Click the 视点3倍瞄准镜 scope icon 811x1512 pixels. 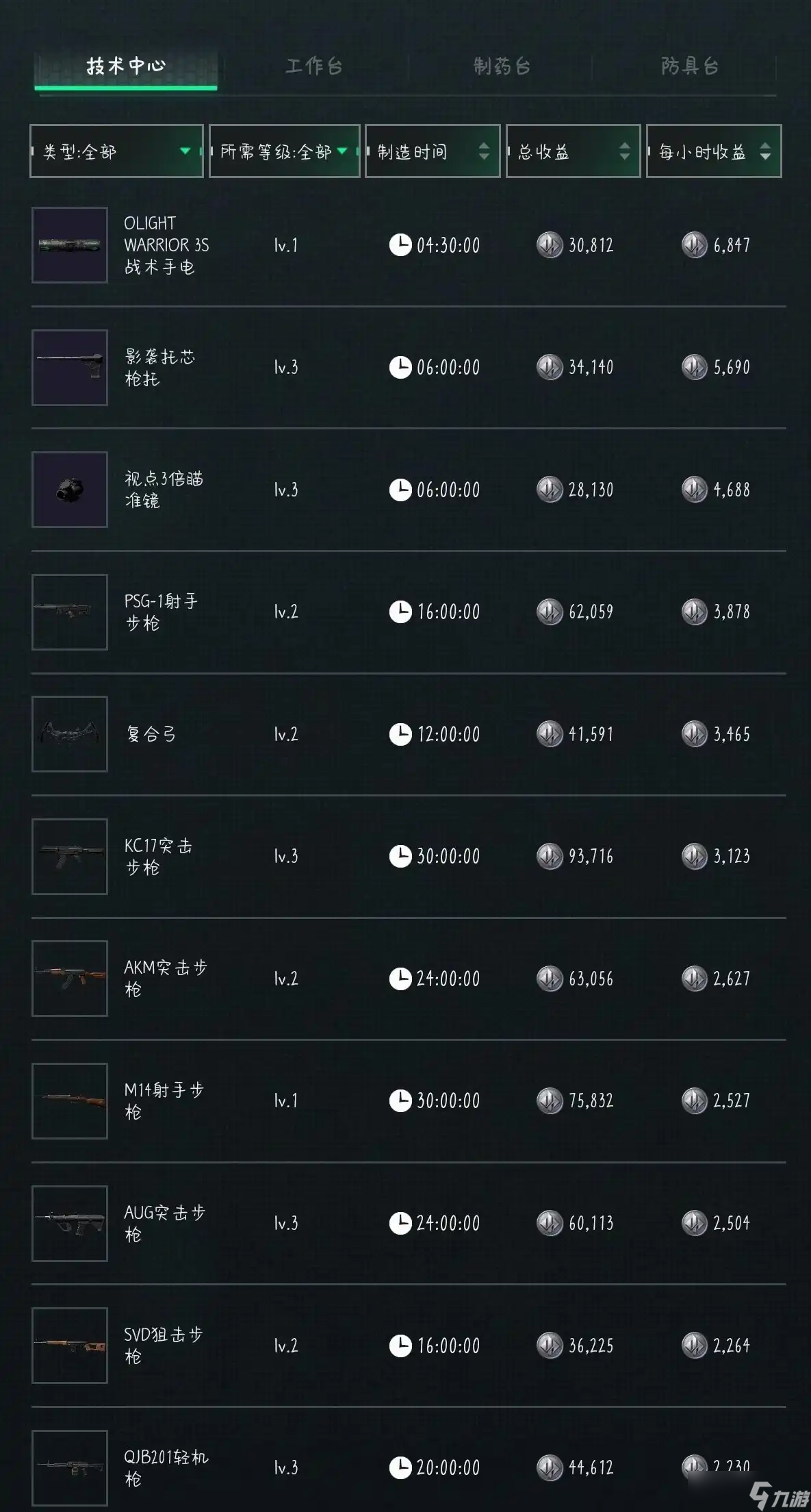pos(70,490)
